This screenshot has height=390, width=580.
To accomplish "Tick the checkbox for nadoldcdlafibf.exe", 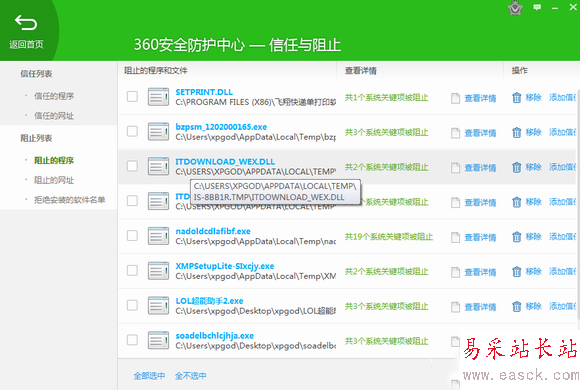I will [x=132, y=235].
